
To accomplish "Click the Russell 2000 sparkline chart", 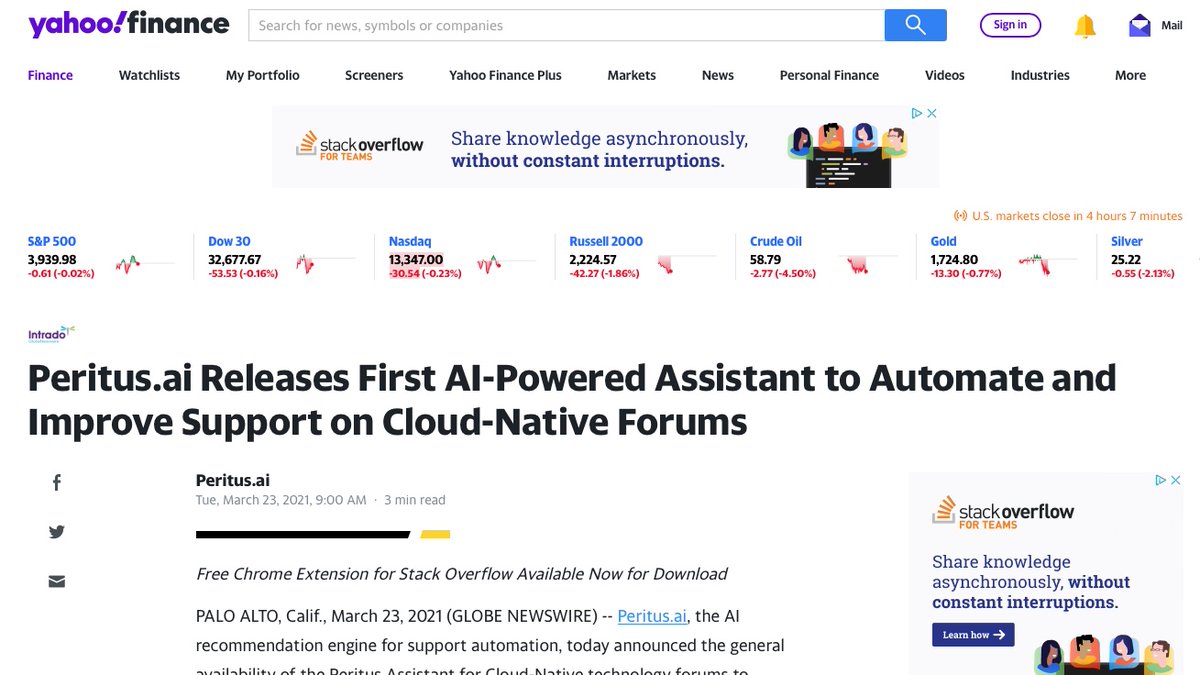I will tap(686, 264).
